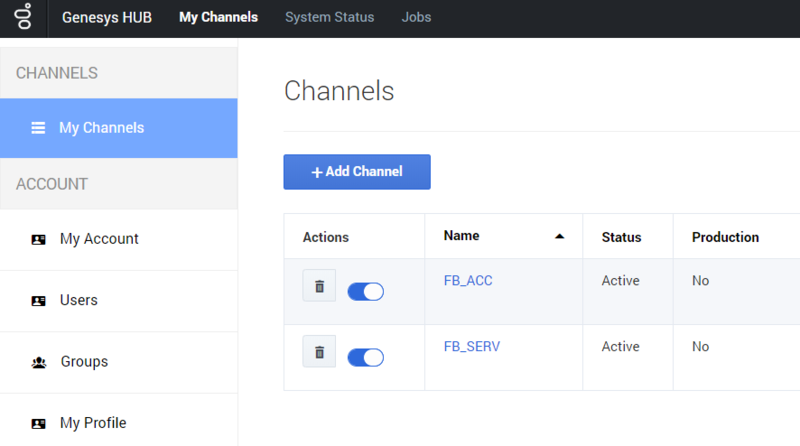Open the FB_SERV channel link
The width and height of the screenshot is (800, 446).
point(472,346)
